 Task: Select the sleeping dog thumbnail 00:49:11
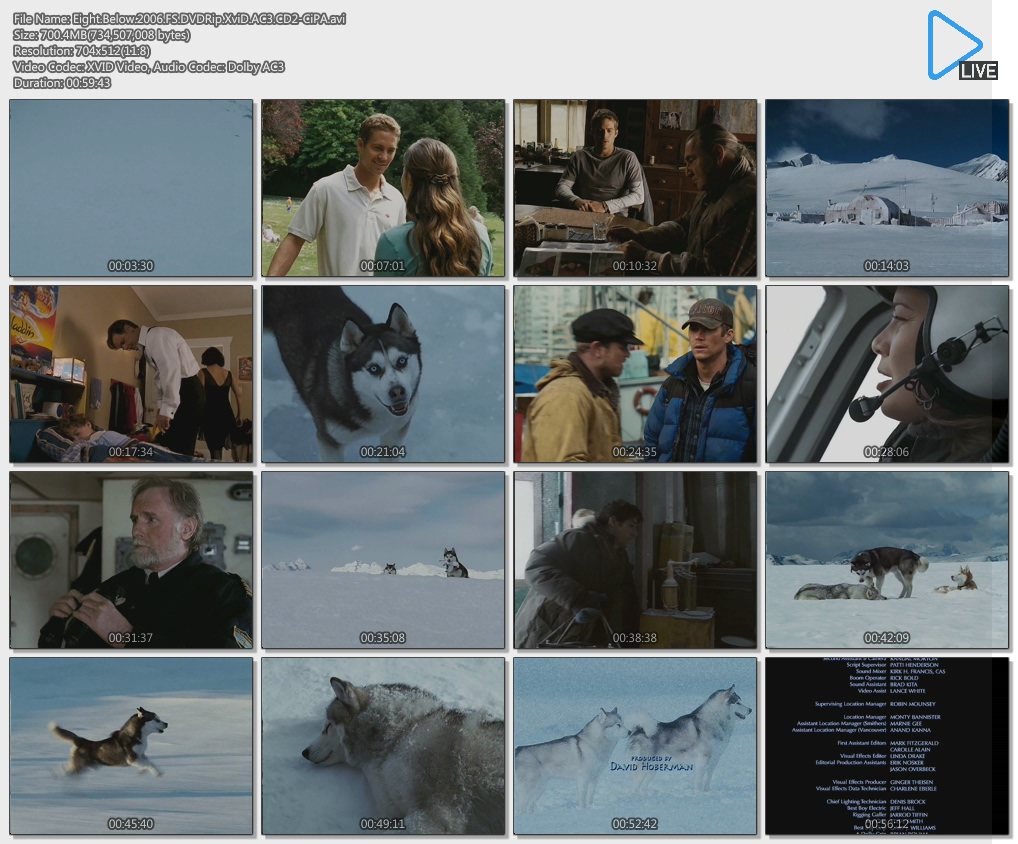coord(383,745)
